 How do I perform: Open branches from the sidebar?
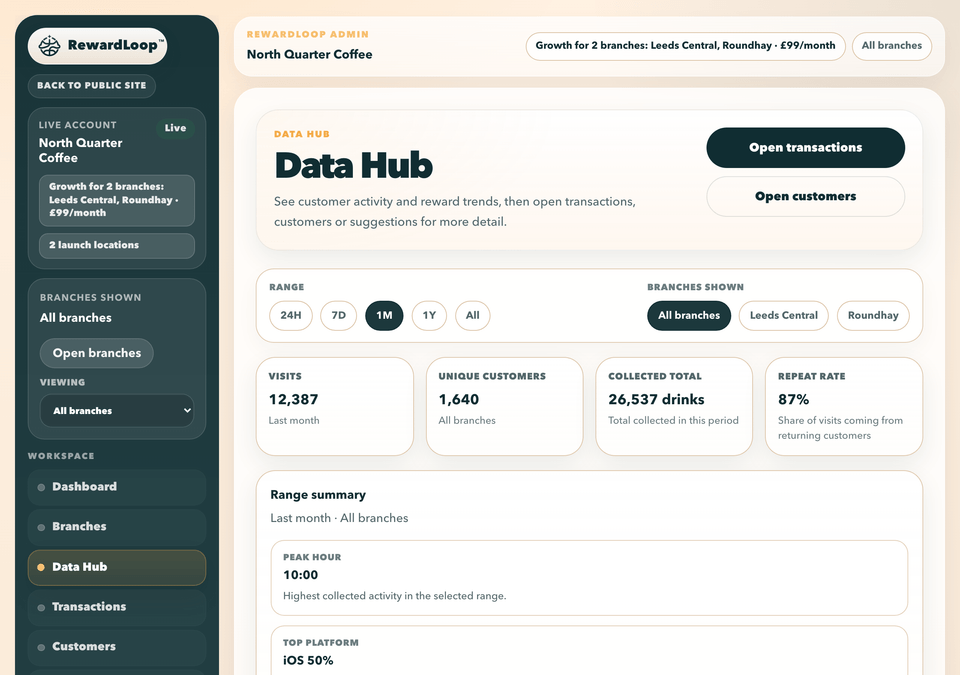click(x=97, y=353)
